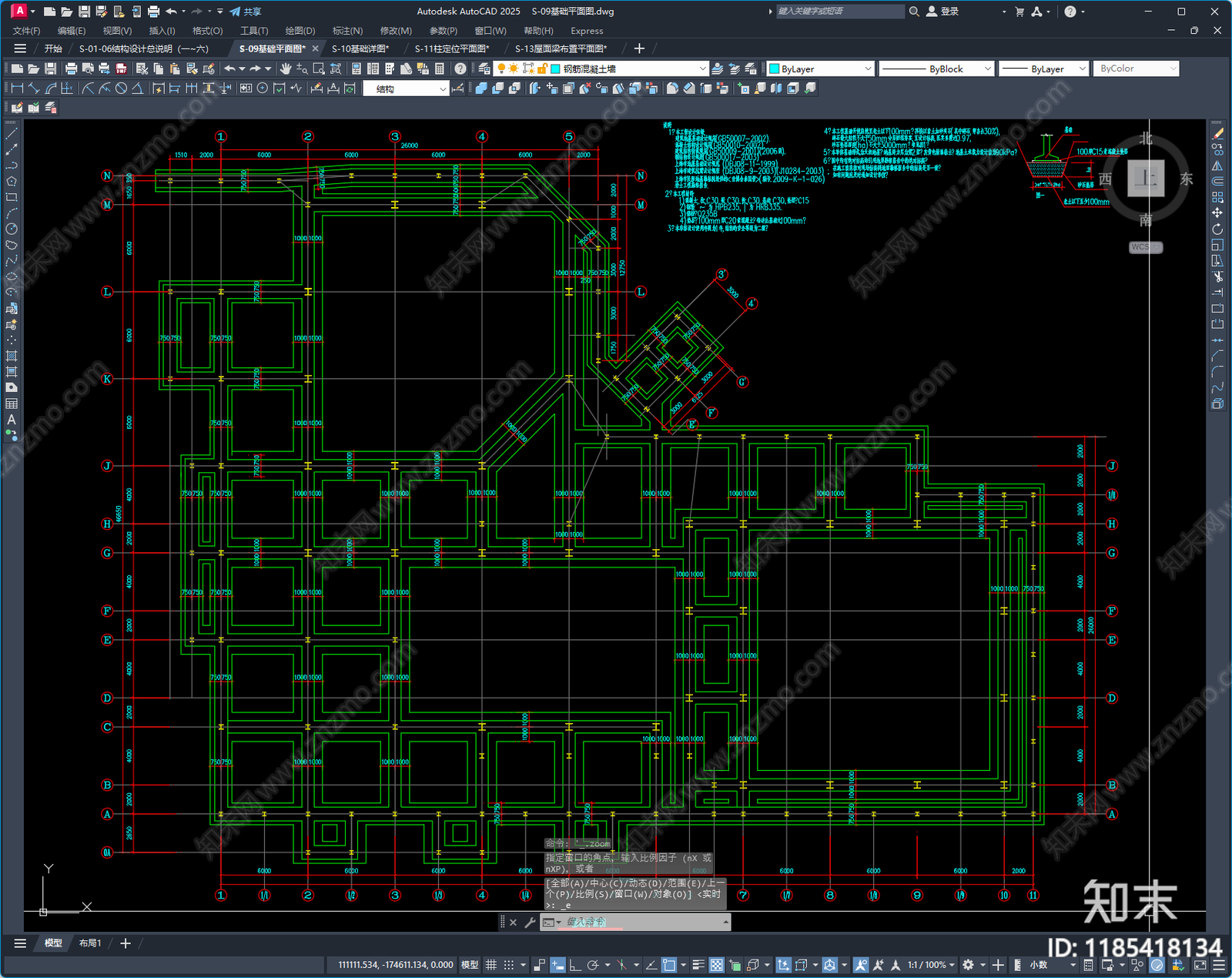Image resolution: width=1232 pixels, height=978 pixels.
Task: Click the Linear dimension tool
Action: (17, 89)
